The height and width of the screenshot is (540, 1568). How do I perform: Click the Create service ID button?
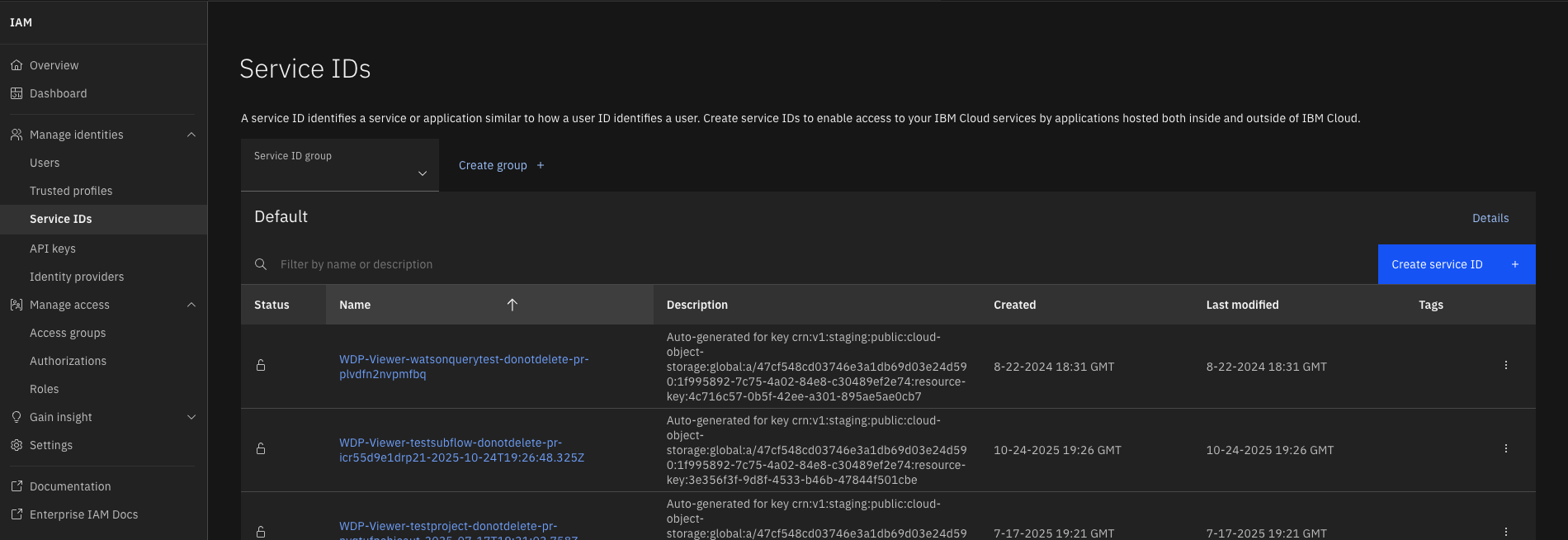[x=1456, y=264]
